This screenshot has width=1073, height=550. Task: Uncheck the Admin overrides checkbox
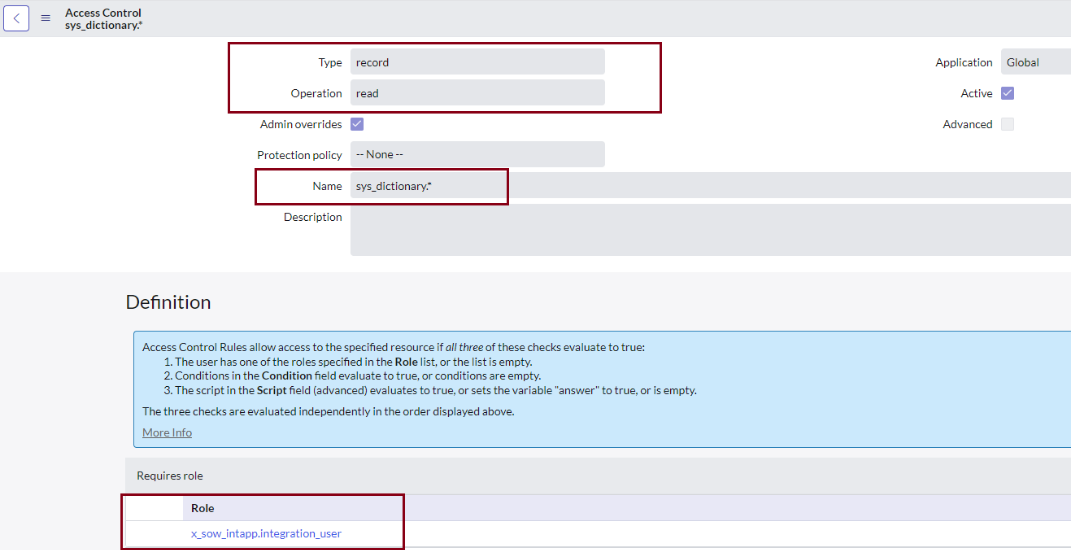pos(357,124)
